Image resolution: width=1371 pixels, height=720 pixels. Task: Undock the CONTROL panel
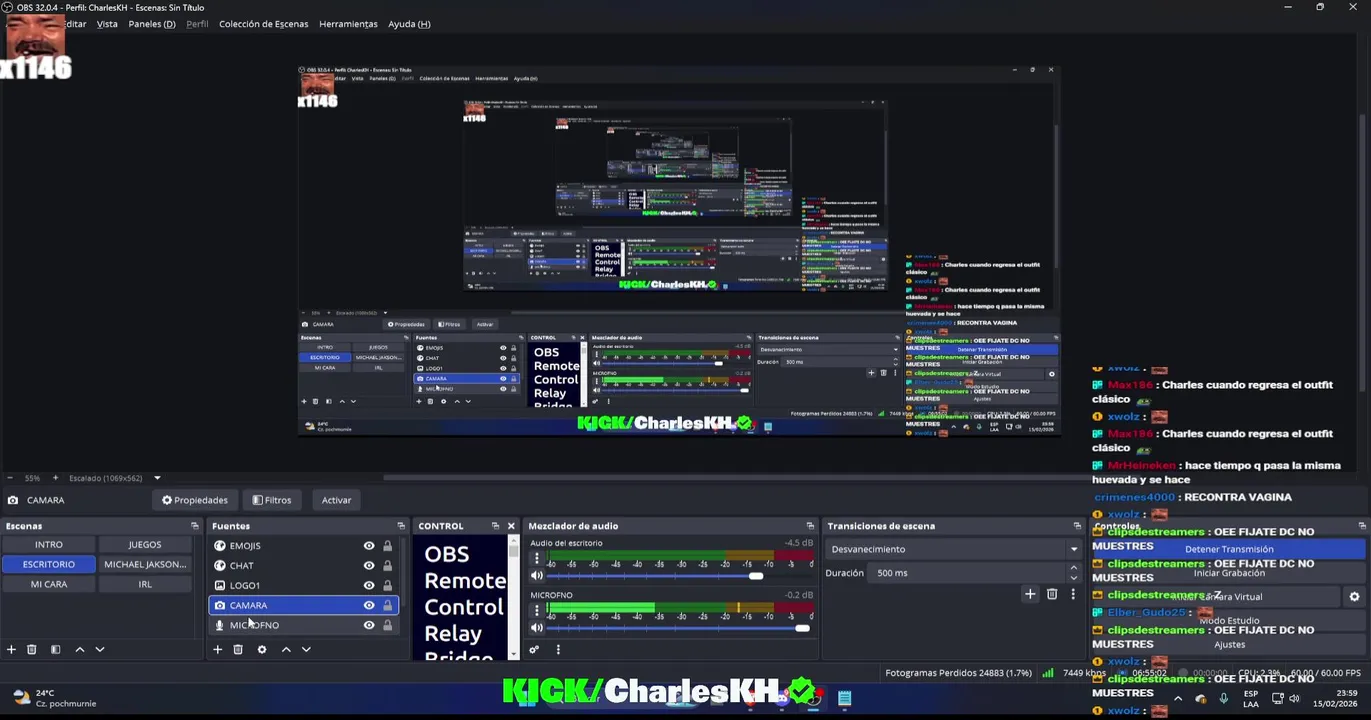click(495, 526)
